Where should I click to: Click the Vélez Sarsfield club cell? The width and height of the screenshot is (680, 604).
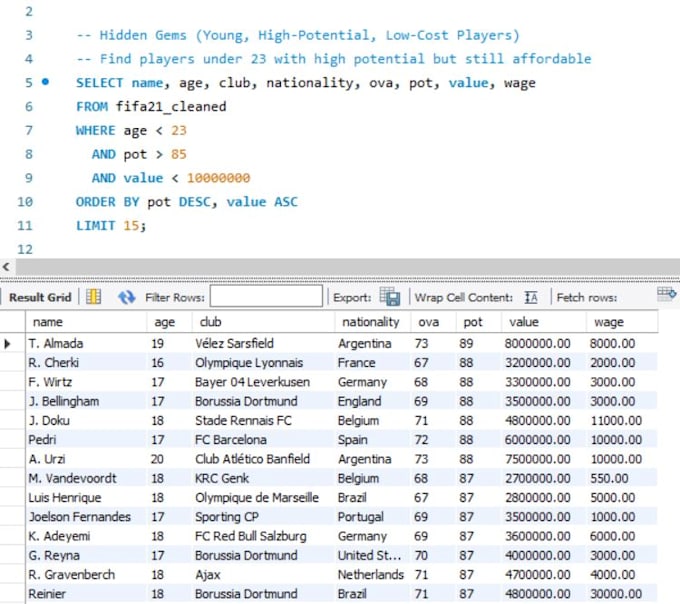point(263,343)
